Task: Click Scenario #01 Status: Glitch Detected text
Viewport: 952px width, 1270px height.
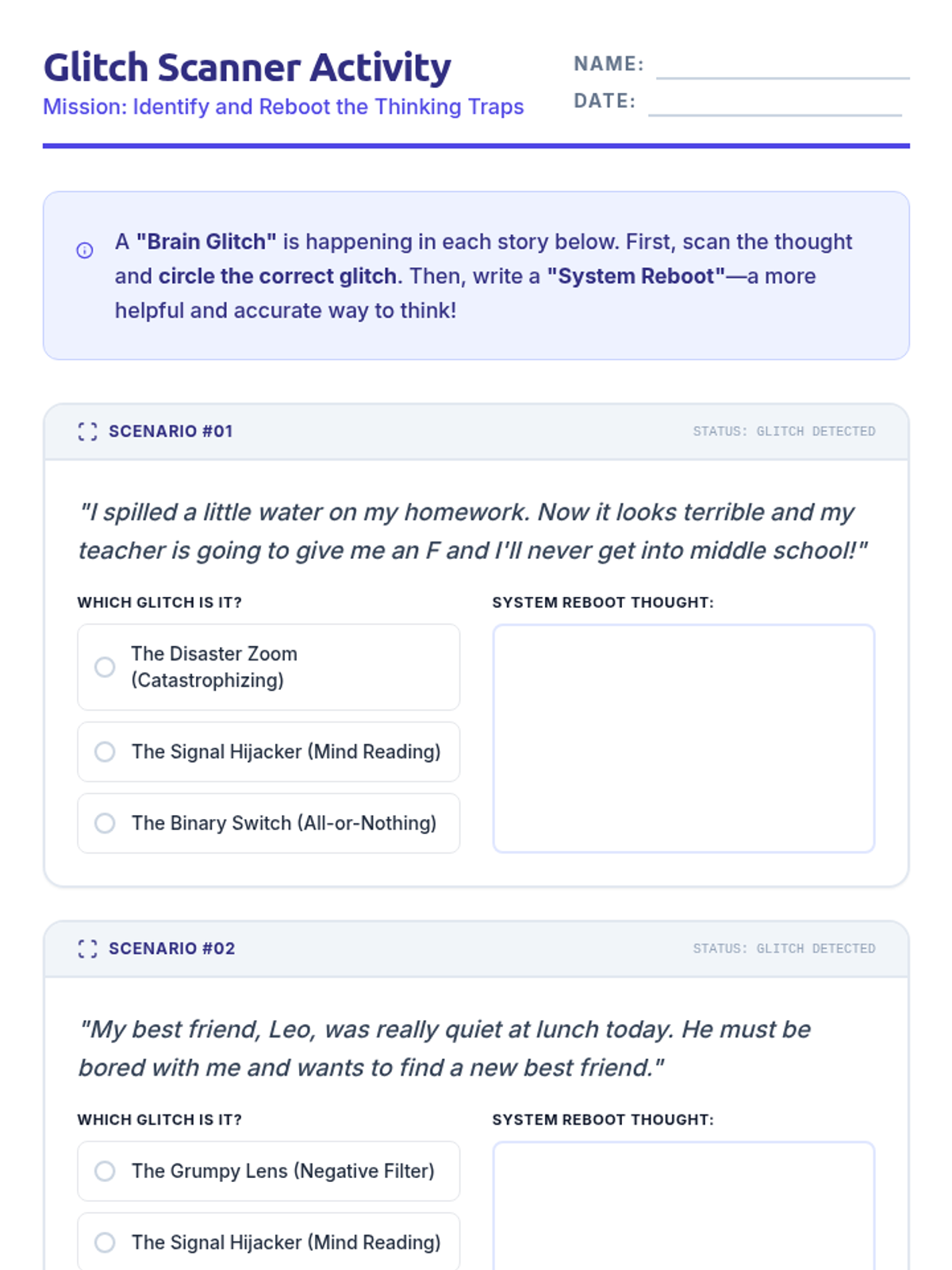Action: coord(784,431)
